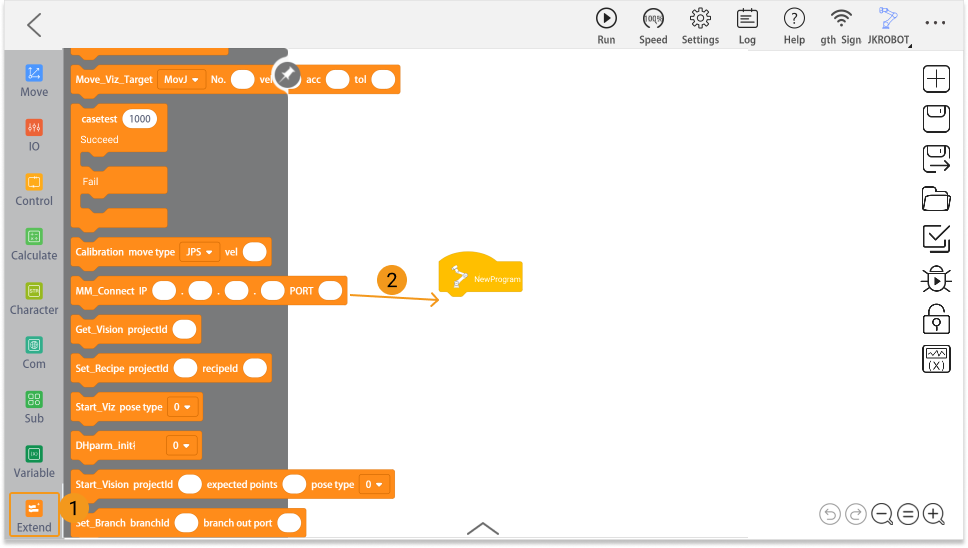The image size is (968, 548).
Task: Click the padlock lock icon
Action: coord(936,319)
